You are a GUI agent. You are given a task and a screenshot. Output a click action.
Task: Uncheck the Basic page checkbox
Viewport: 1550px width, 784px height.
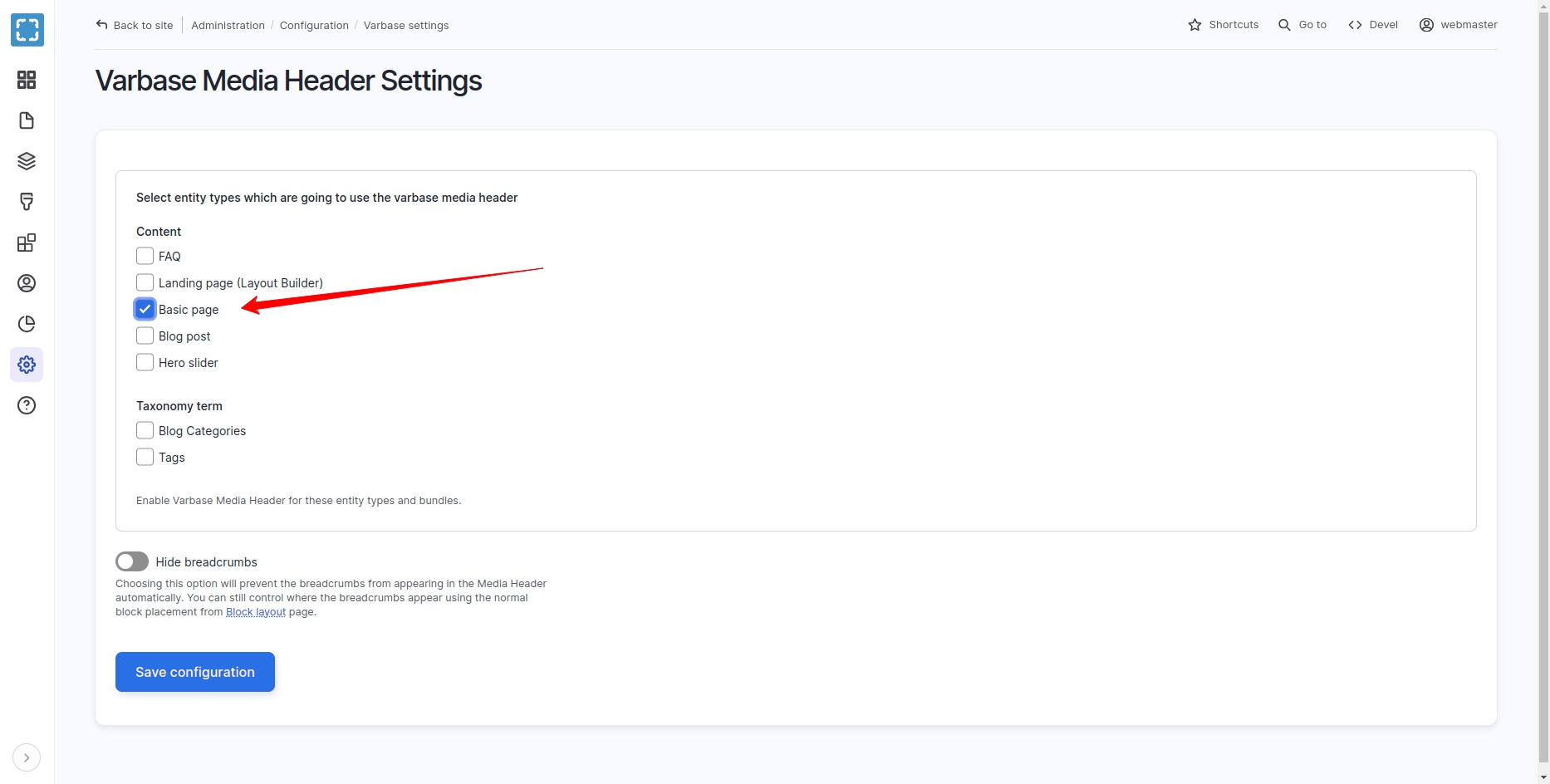pos(145,309)
